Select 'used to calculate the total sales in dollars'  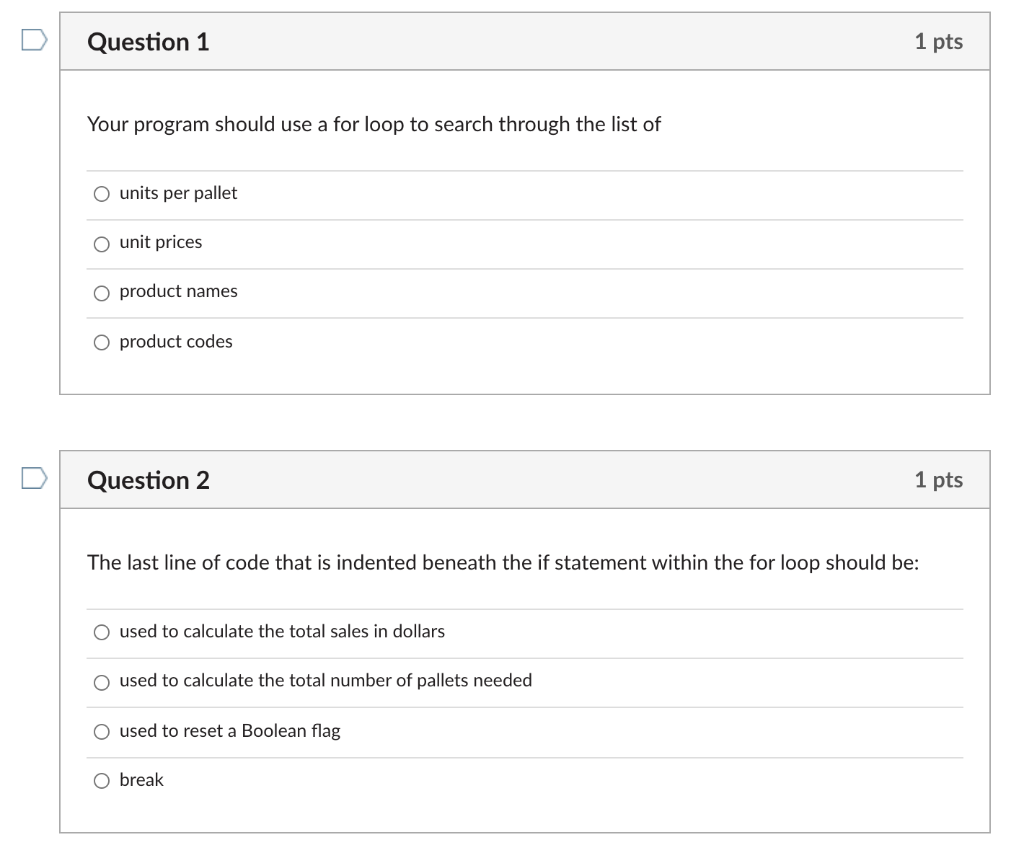(101, 631)
